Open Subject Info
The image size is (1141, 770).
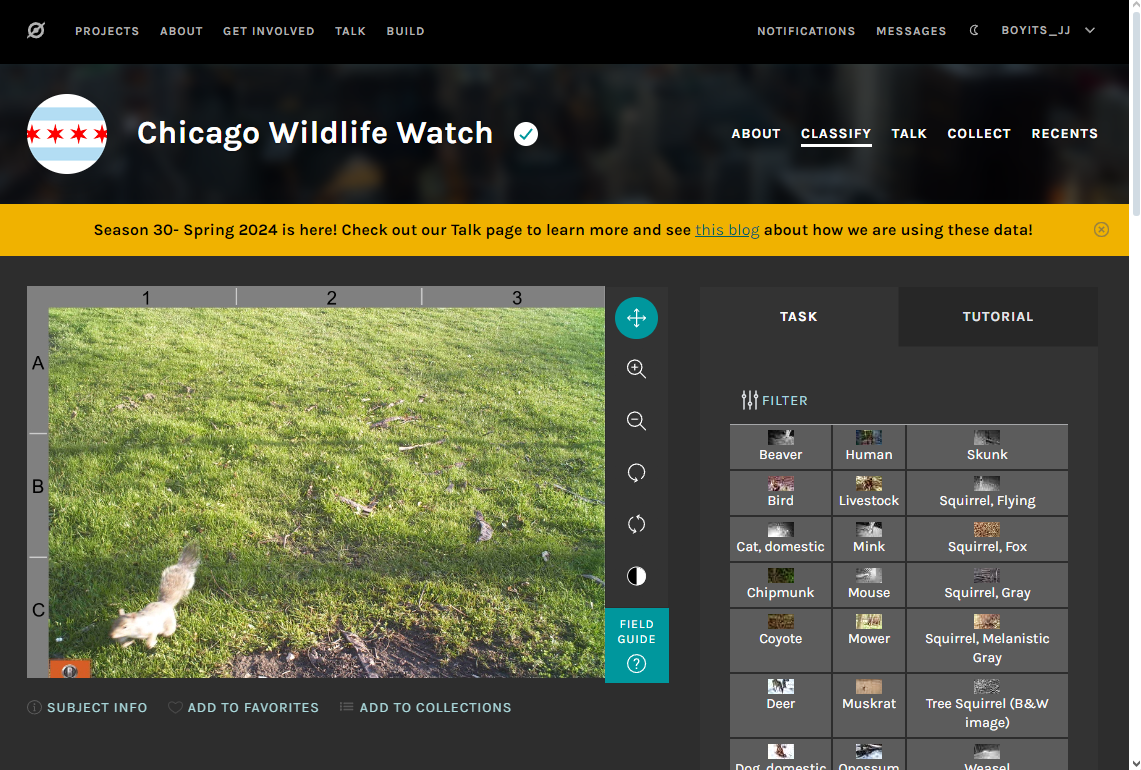pyautogui.click(x=87, y=707)
